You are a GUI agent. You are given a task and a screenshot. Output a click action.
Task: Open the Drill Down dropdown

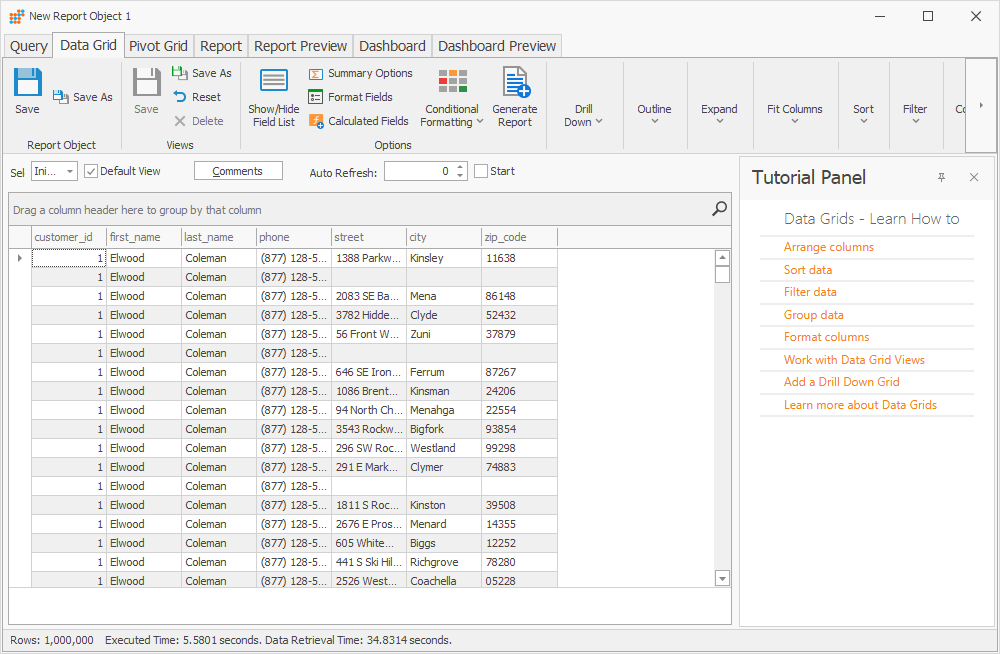(x=584, y=108)
